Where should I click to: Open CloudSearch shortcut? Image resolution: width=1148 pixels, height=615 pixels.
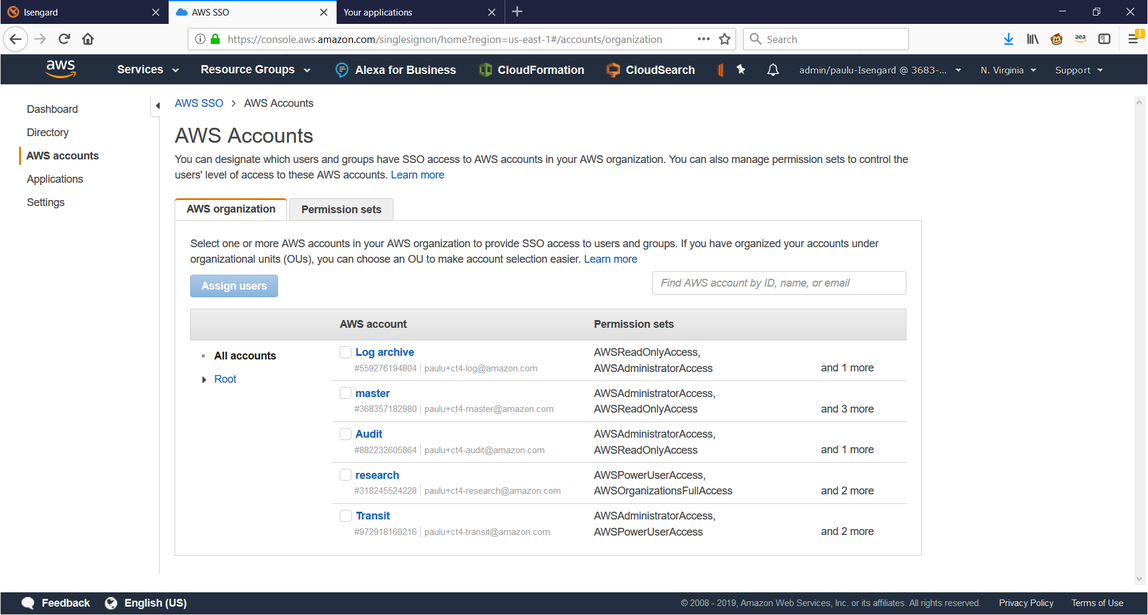coord(650,70)
